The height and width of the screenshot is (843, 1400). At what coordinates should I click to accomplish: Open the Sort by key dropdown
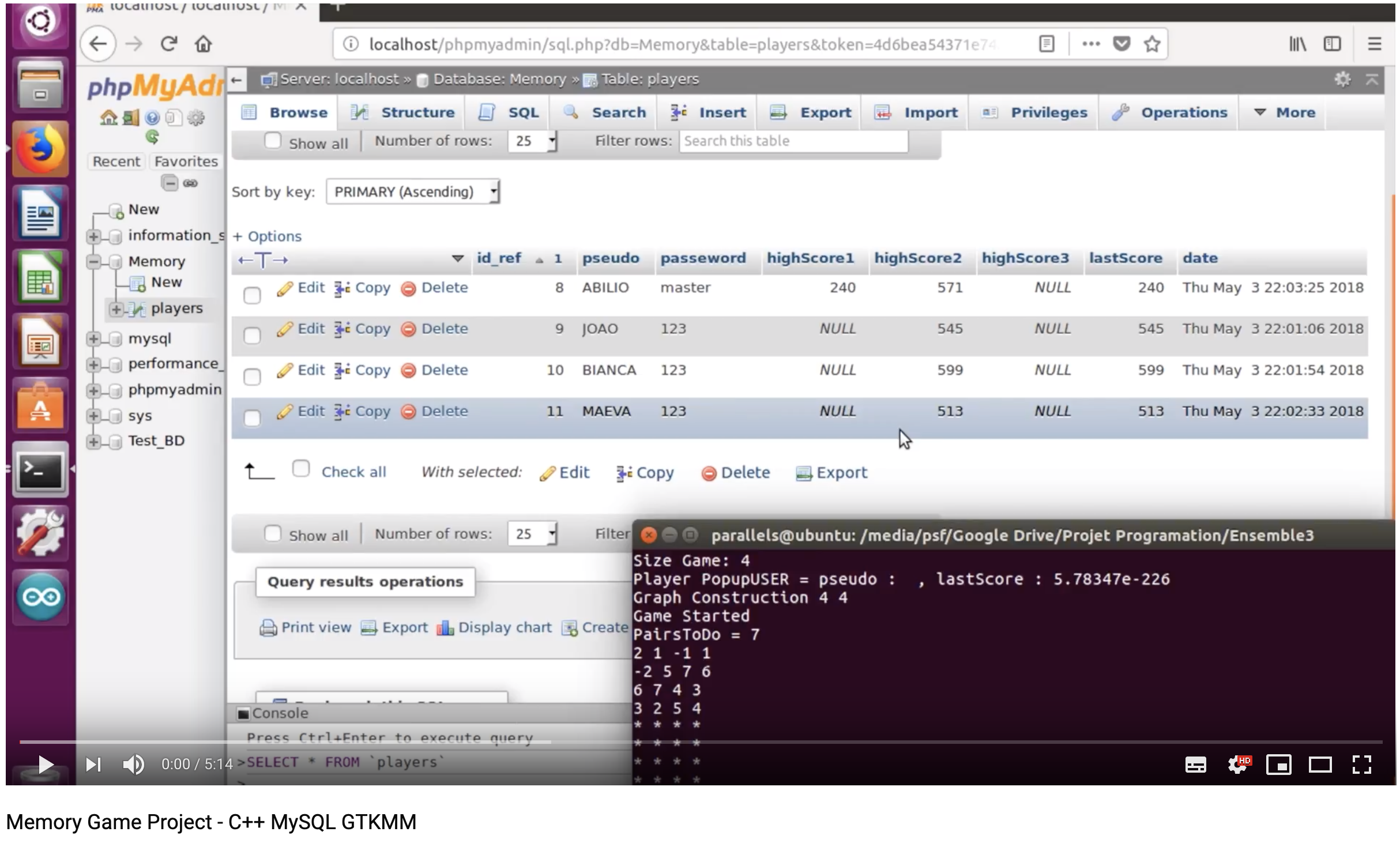click(x=412, y=191)
